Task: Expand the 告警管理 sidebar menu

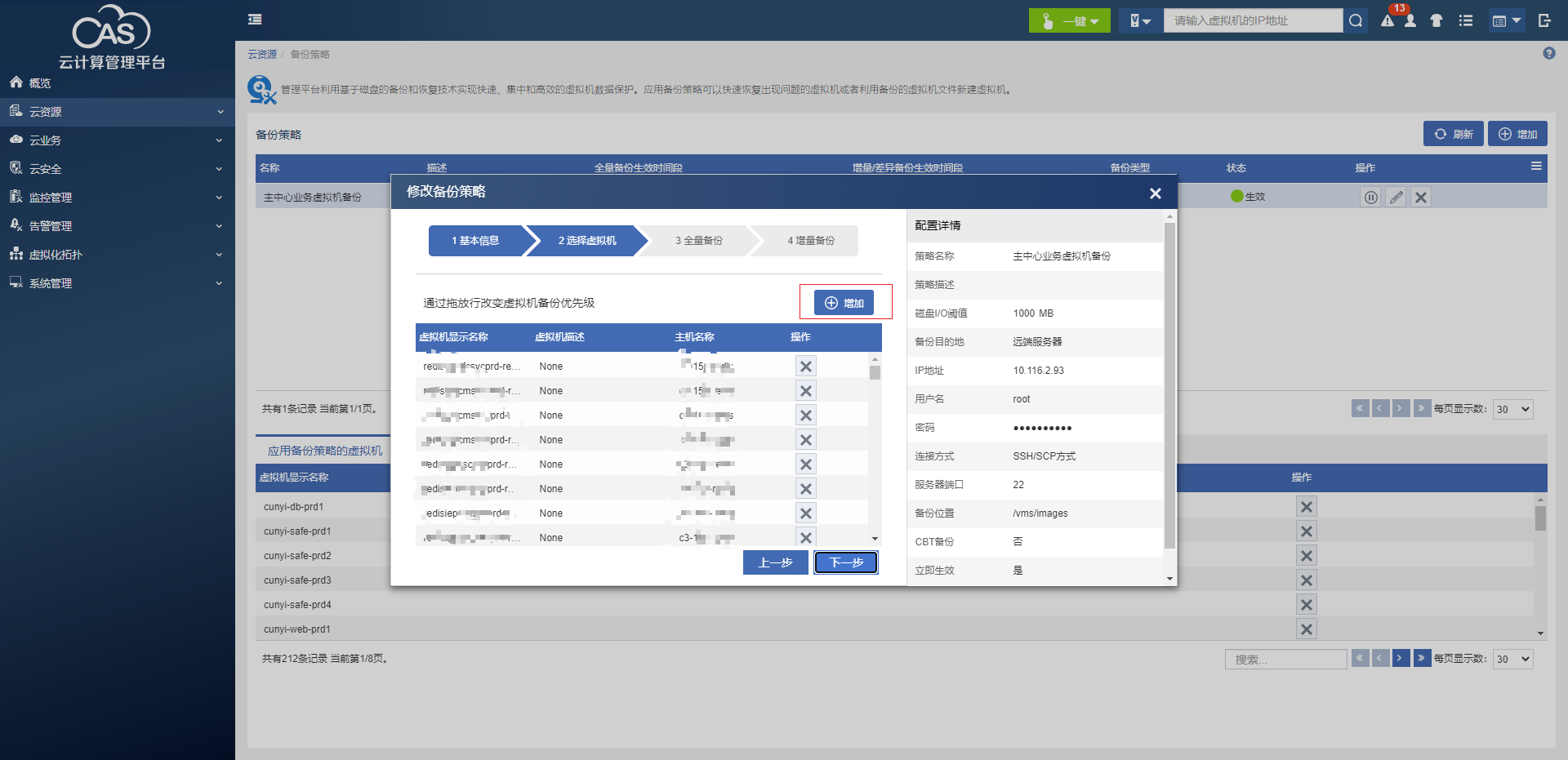Action: (x=118, y=226)
